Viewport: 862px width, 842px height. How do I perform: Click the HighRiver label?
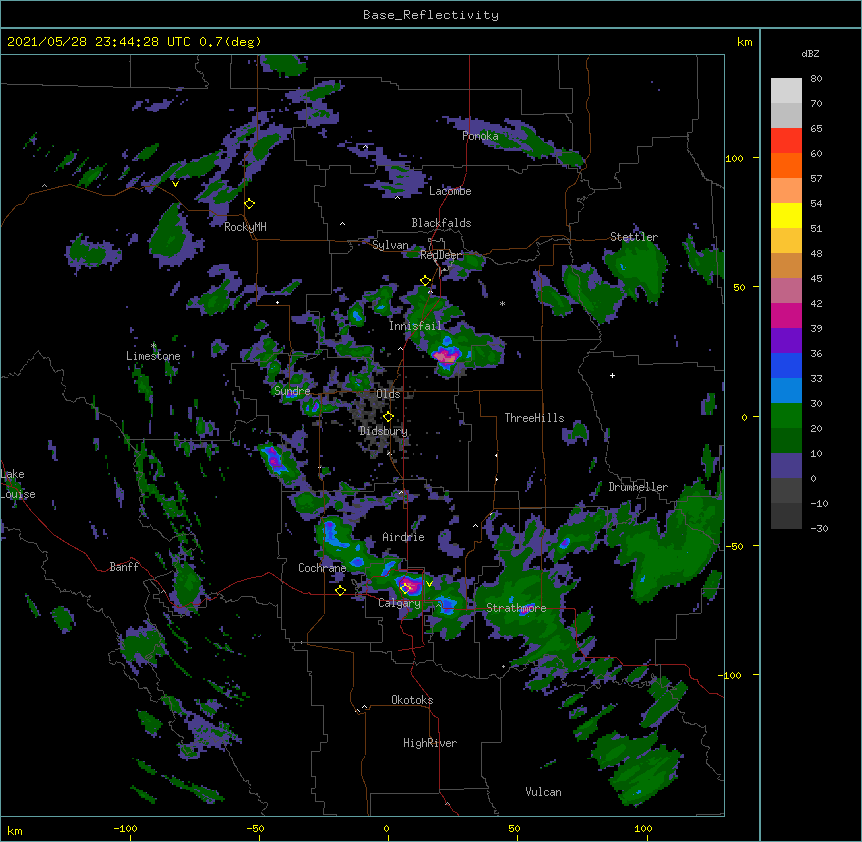coord(430,743)
